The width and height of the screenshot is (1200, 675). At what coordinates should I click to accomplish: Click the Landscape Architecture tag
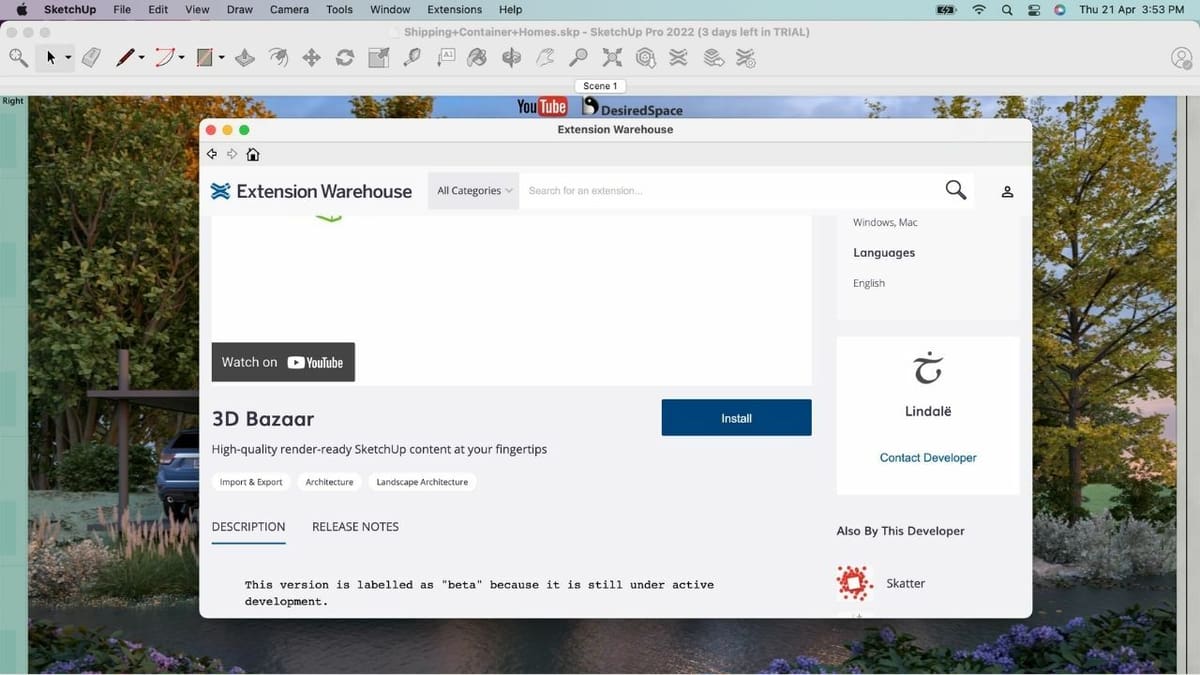point(422,482)
